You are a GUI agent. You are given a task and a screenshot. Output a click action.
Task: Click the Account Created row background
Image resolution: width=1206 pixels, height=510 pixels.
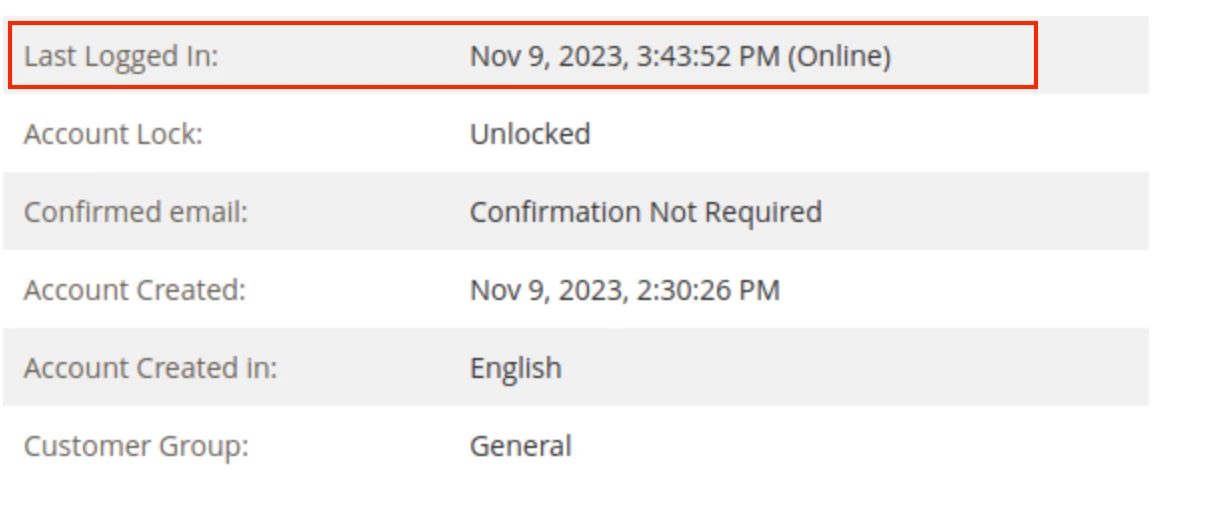(x=576, y=290)
